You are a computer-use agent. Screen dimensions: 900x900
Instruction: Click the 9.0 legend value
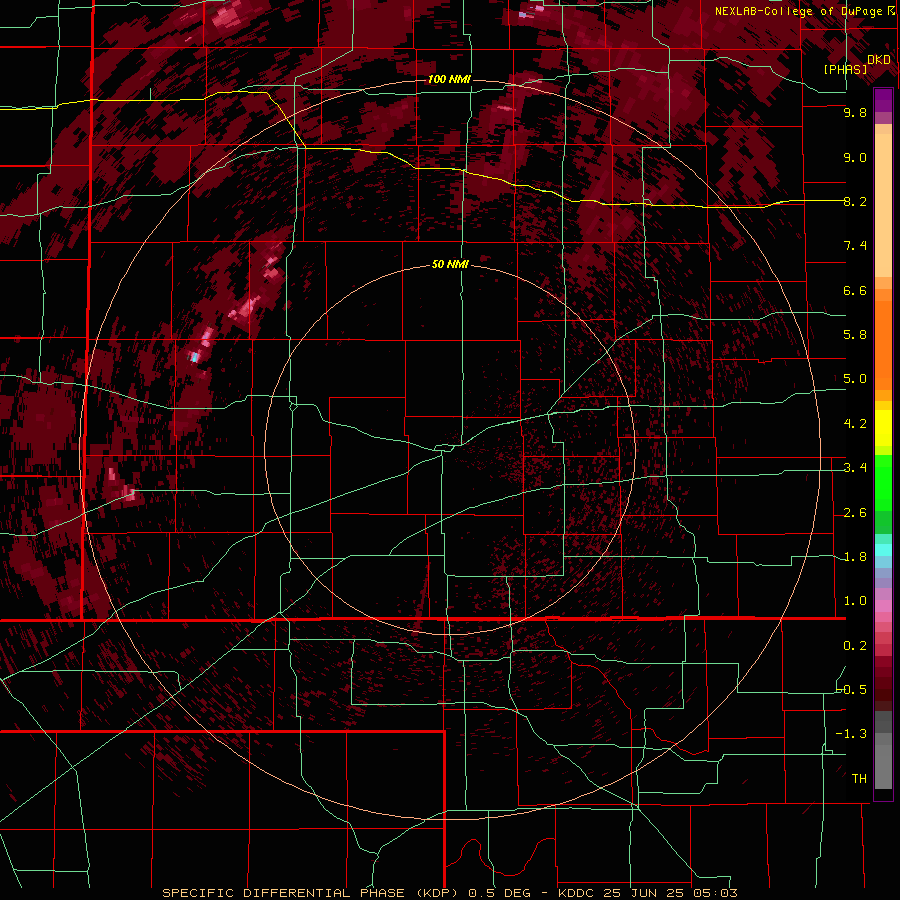click(855, 158)
